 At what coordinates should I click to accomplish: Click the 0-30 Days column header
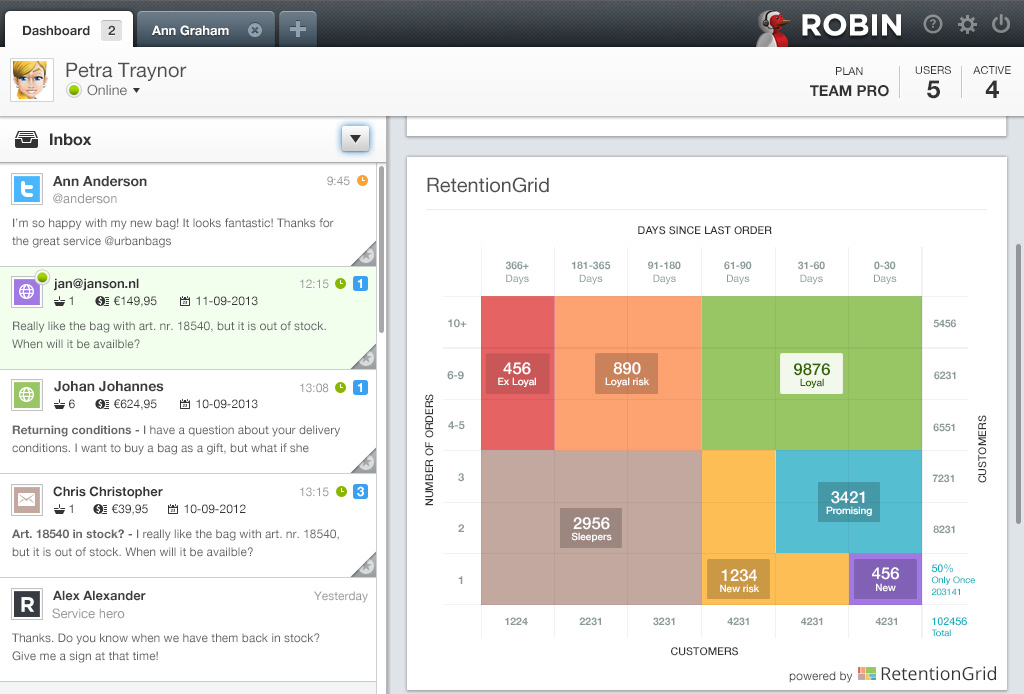pos(885,272)
